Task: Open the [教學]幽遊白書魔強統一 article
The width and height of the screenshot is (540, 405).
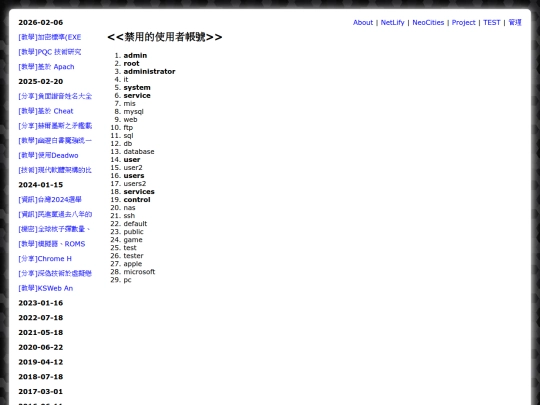Action: (x=55, y=141)
